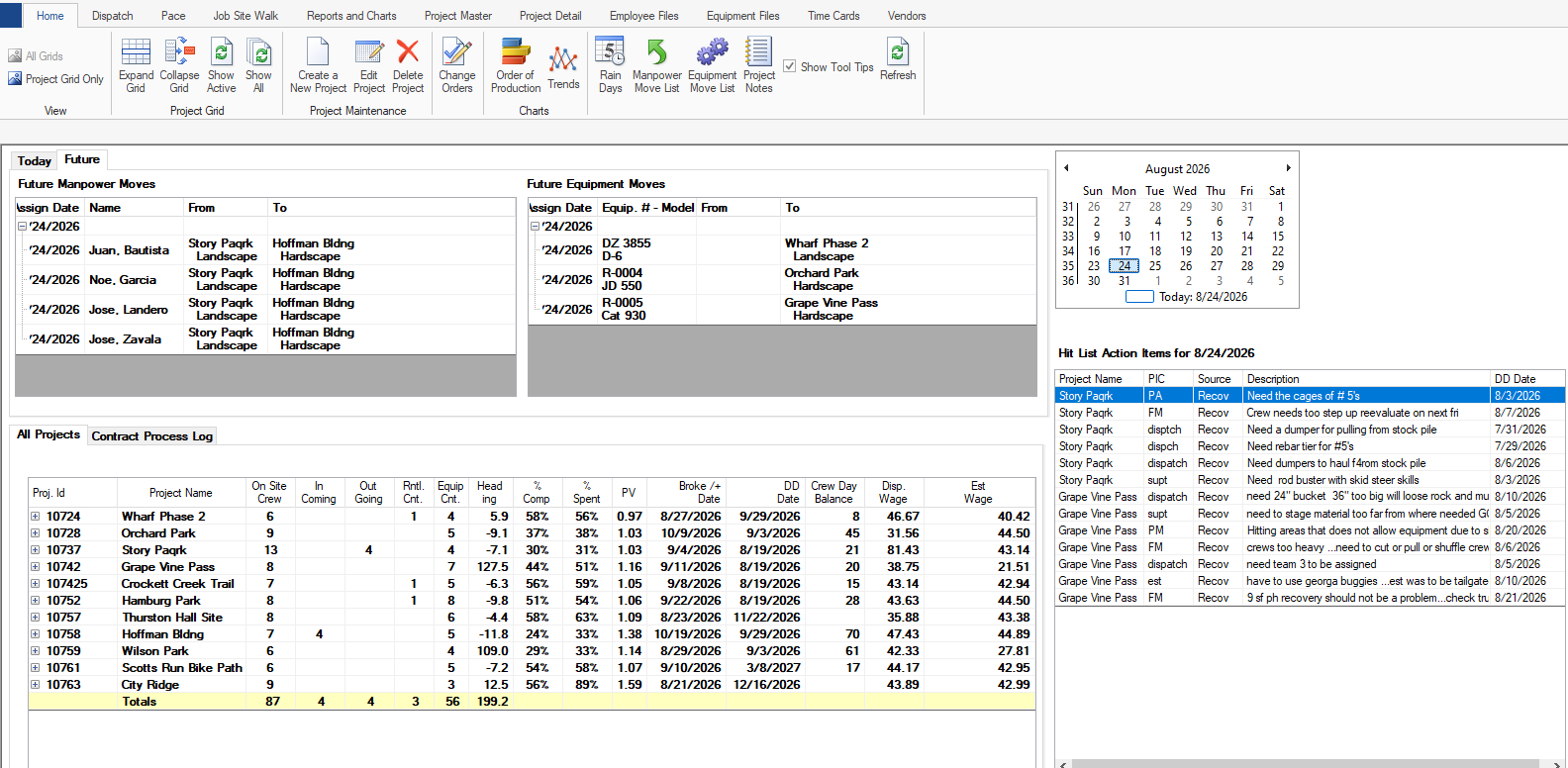Click the Expand Grid icon
Screen dimensions: 1568x768
tap(136, 65)
